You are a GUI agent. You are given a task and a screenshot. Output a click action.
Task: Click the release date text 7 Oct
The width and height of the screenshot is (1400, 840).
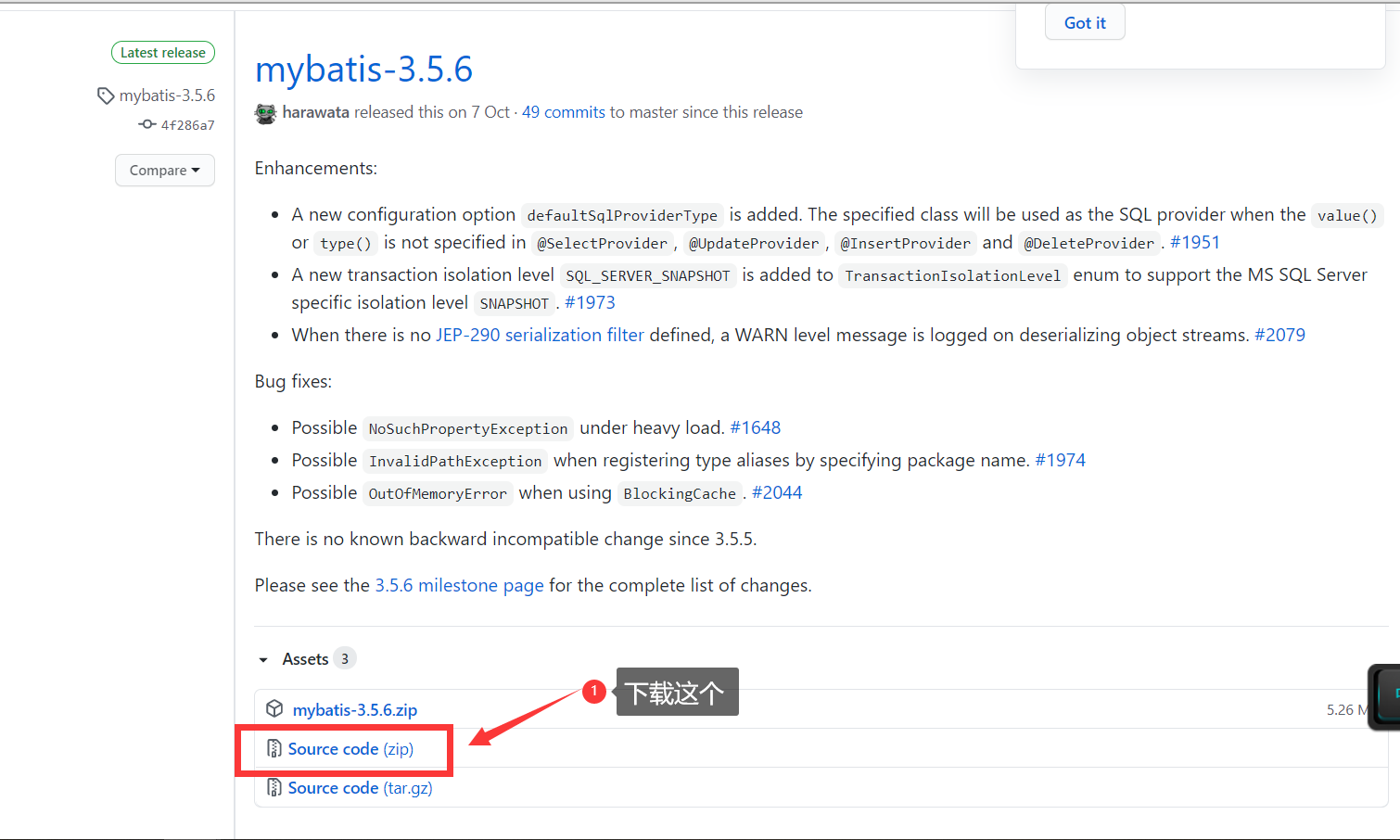click(490, 112)
